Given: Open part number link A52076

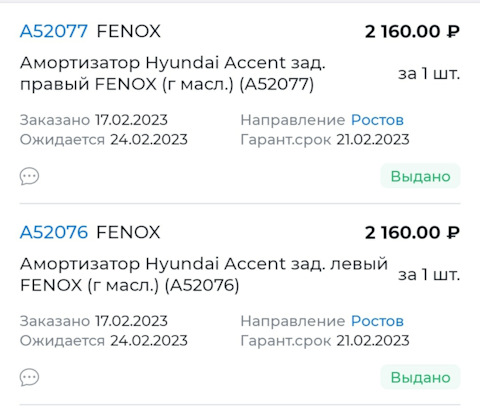Looking at the screenshot, I should point(54,232).
